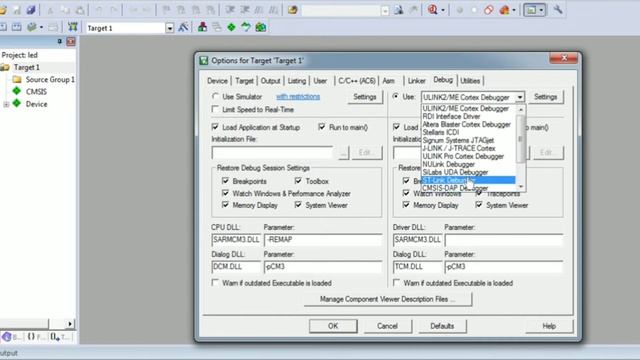Toggle Limit Speed to Real-Time checkbox
The image size is (640, 360).
tap(215, 109)
